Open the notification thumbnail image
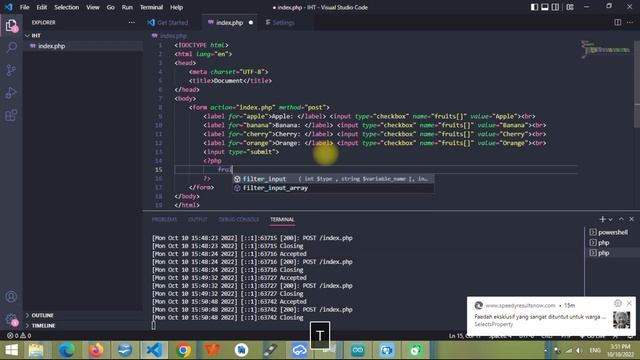This screenshot has height=360, width=640. point(621,320)
